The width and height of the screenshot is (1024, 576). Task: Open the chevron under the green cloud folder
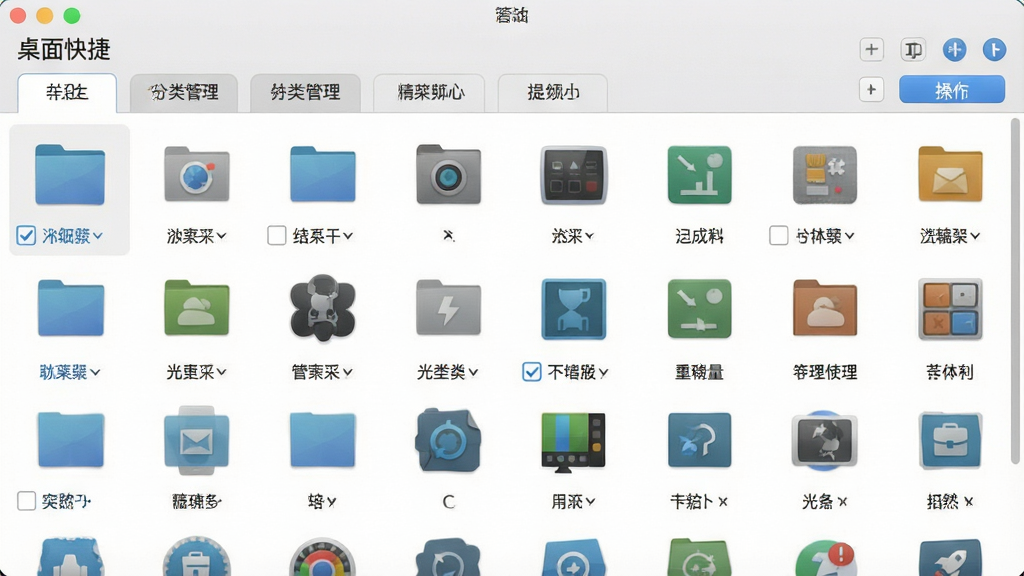pos(222,372)
